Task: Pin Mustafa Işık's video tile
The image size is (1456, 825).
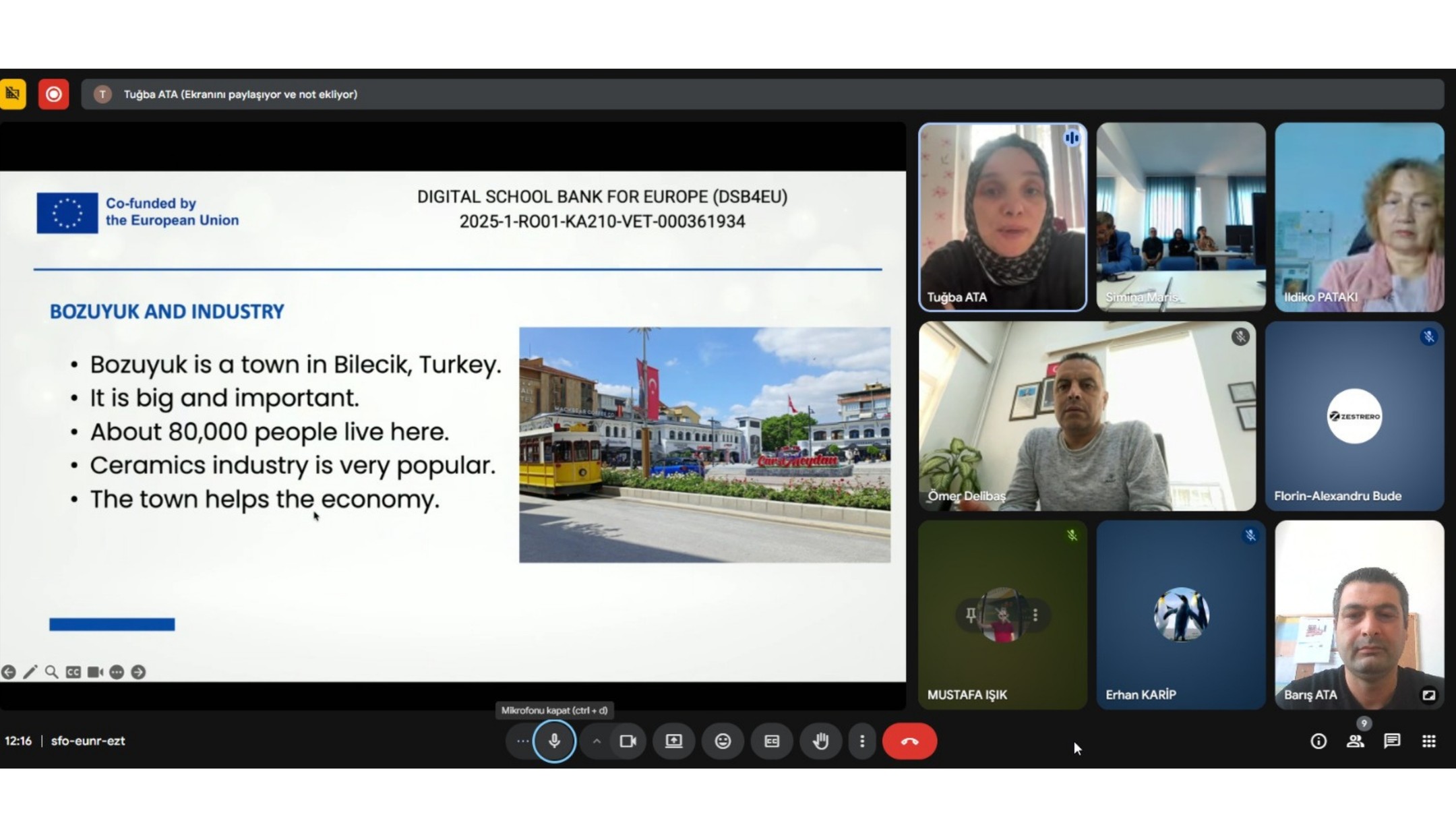Action: (x=971, y=614)
